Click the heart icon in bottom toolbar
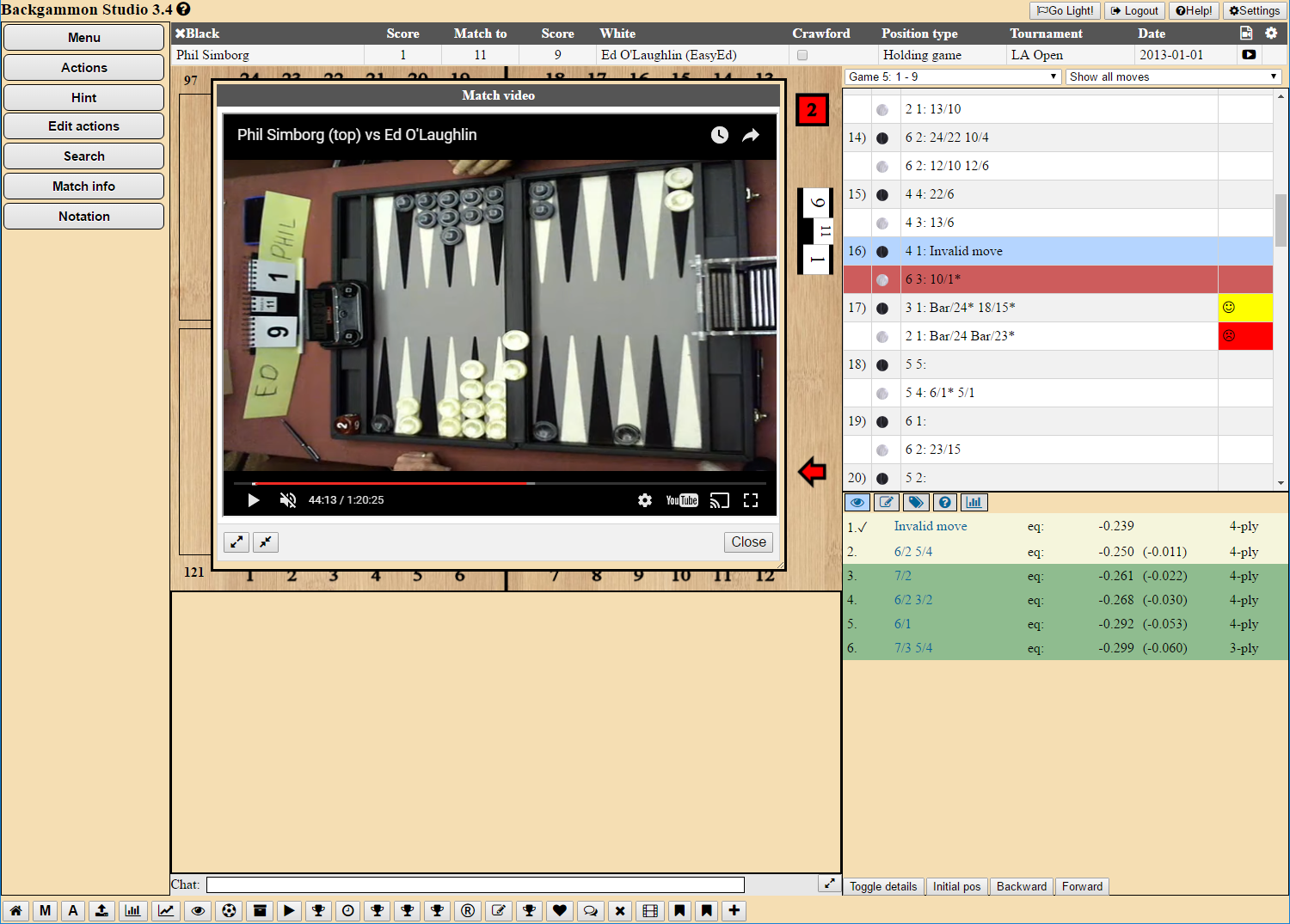The height and width of the screenshot is (924, 1290). pos(560,910)
